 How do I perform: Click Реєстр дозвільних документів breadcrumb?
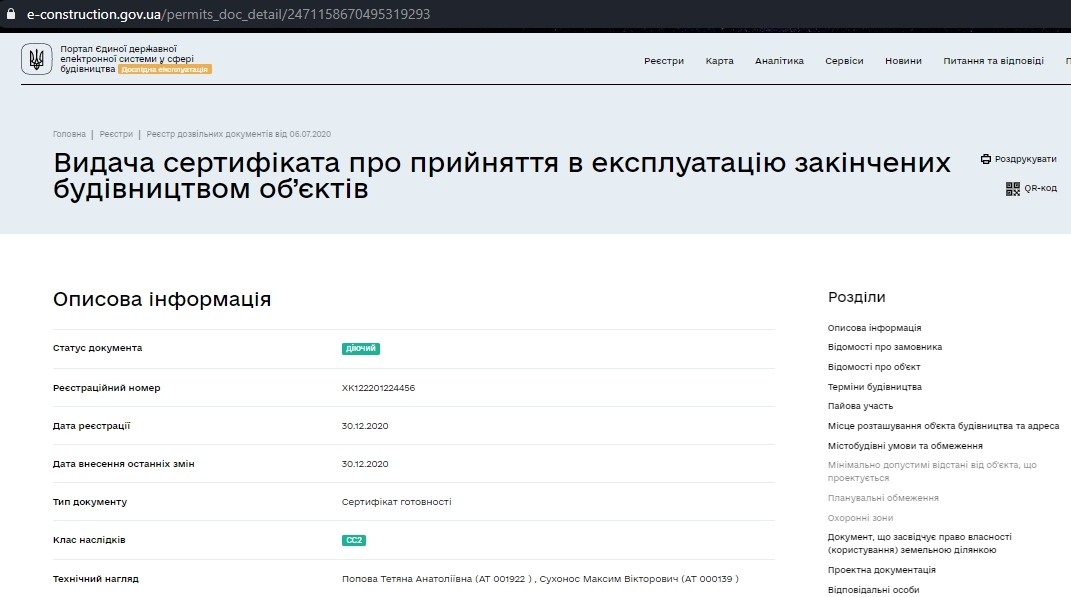[x=238, y=134]
